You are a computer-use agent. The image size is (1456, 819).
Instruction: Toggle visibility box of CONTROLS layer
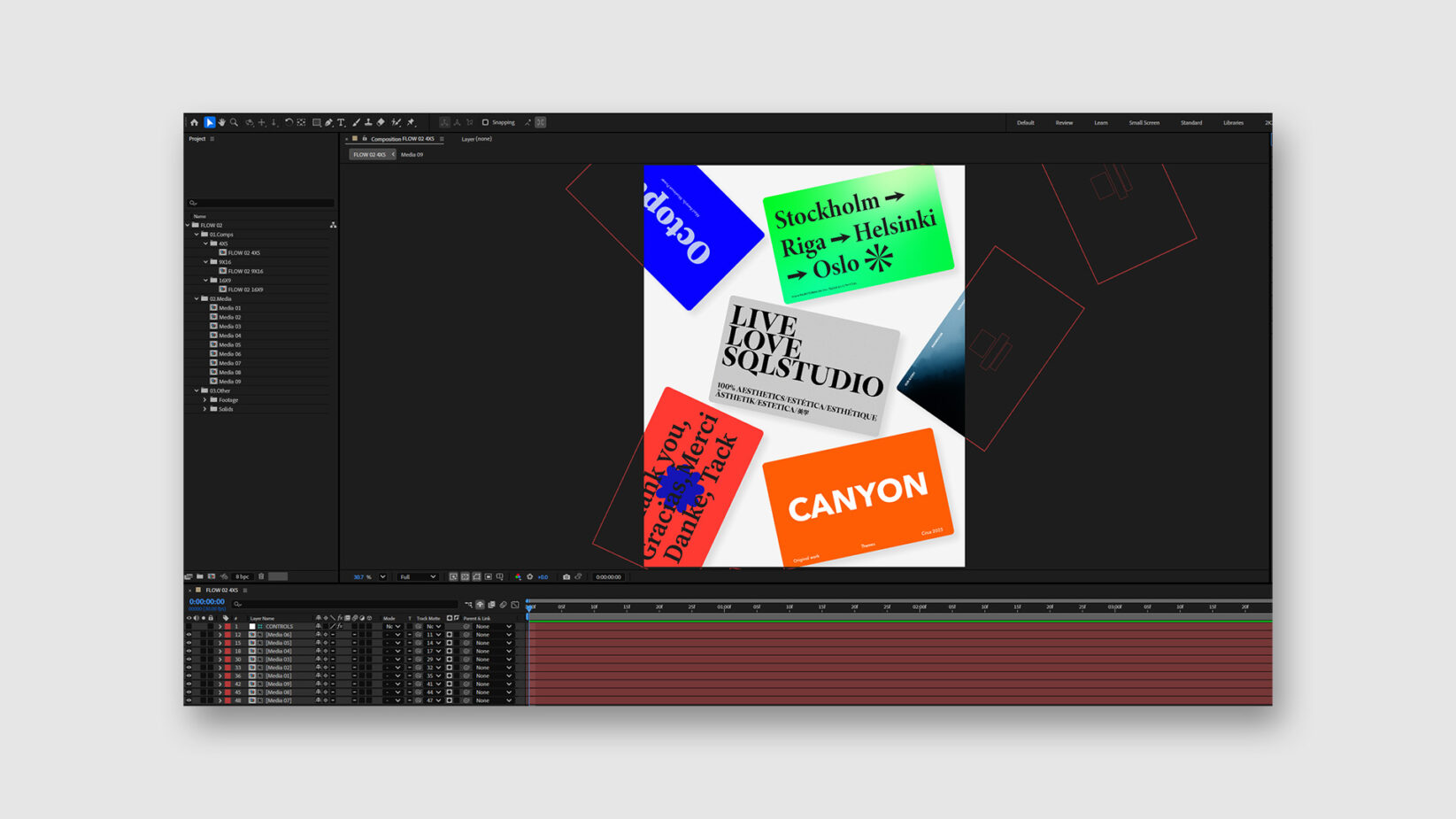pyautogui.click(x=189, y=626)
